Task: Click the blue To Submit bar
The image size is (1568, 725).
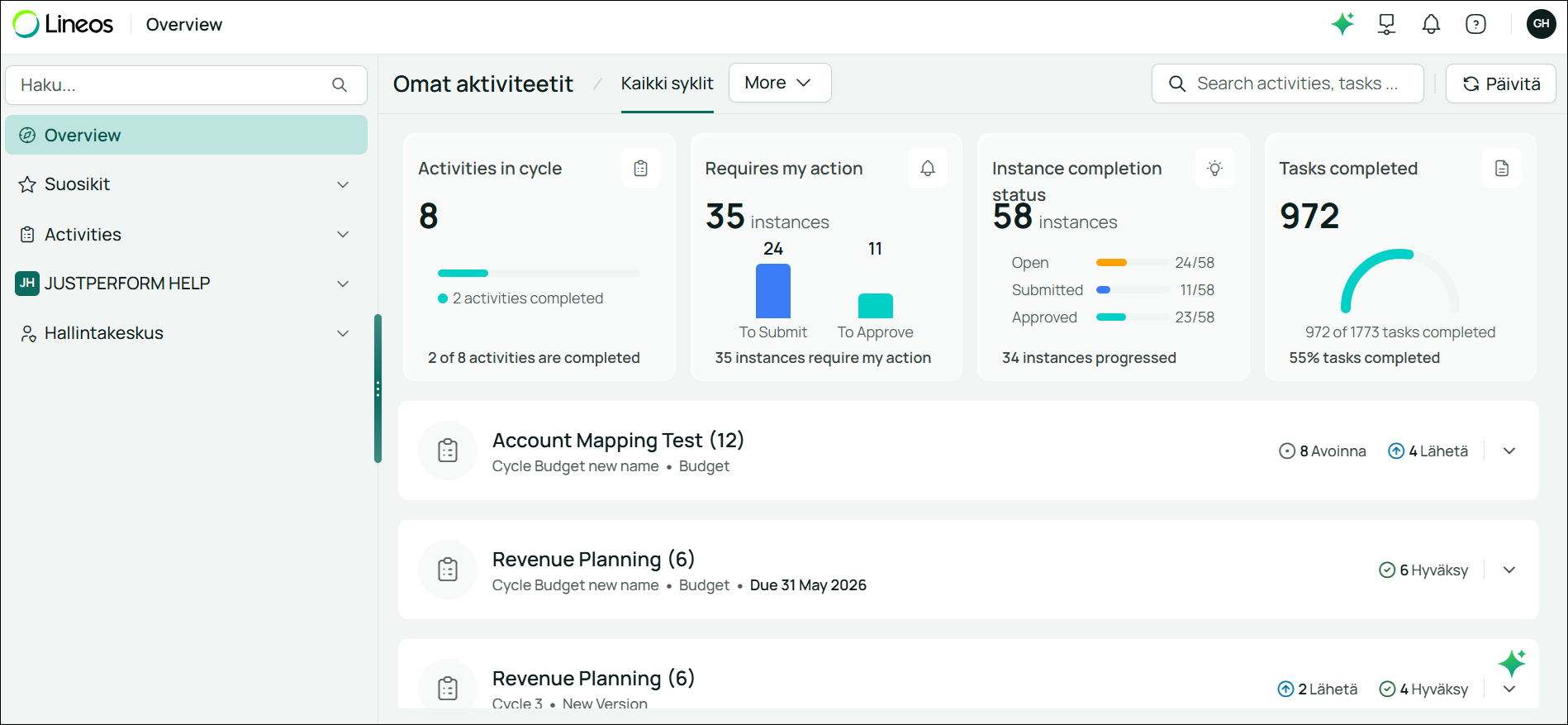Action: (773, 291)
